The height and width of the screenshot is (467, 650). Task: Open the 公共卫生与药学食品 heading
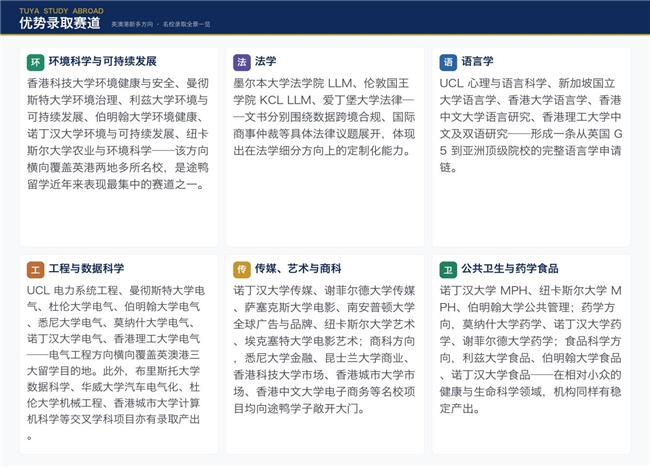click(x=510, y=269)
